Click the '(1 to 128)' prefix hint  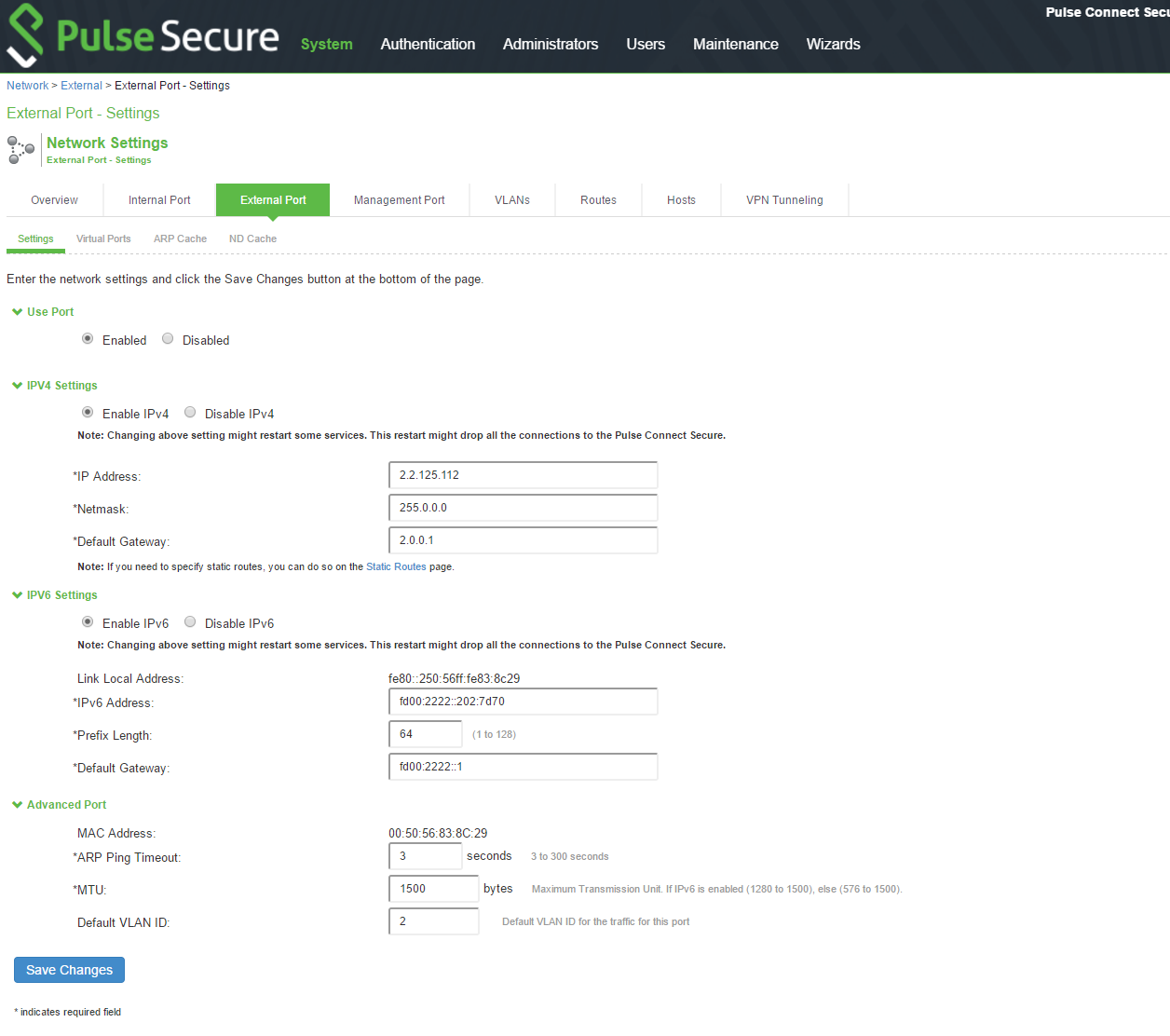tap(494, 735)
